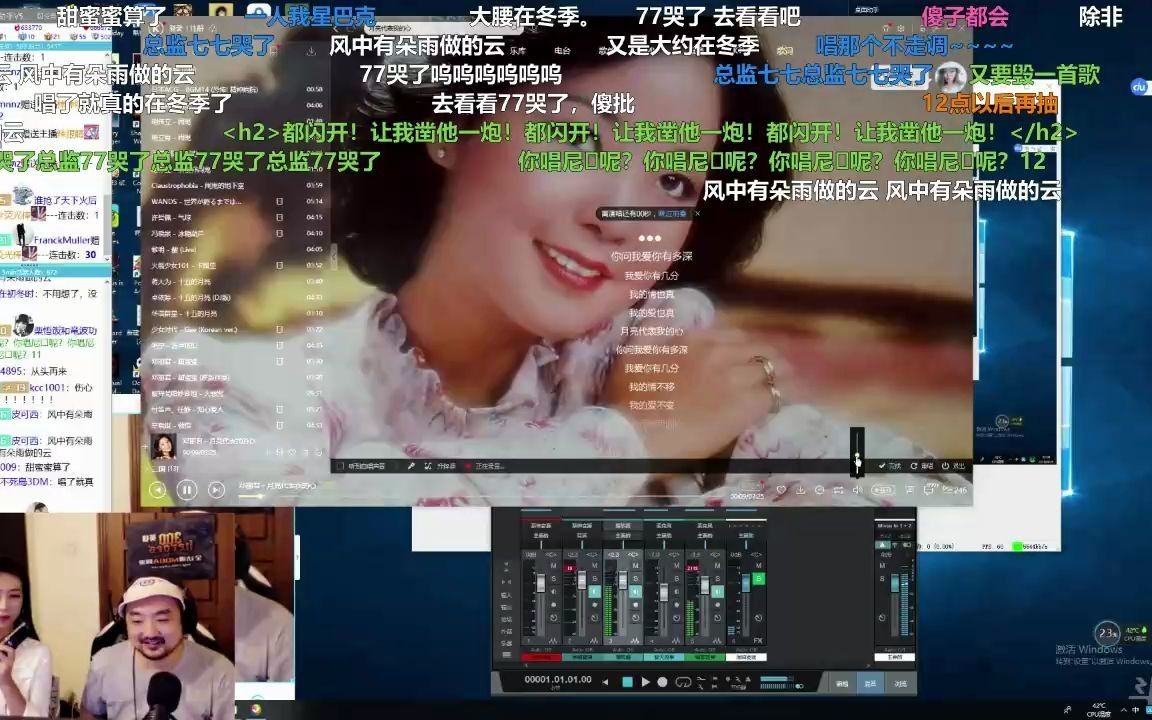Skip to next track in music player
This screenshot has height=720, width=1152.
click(x=216, y=489)
